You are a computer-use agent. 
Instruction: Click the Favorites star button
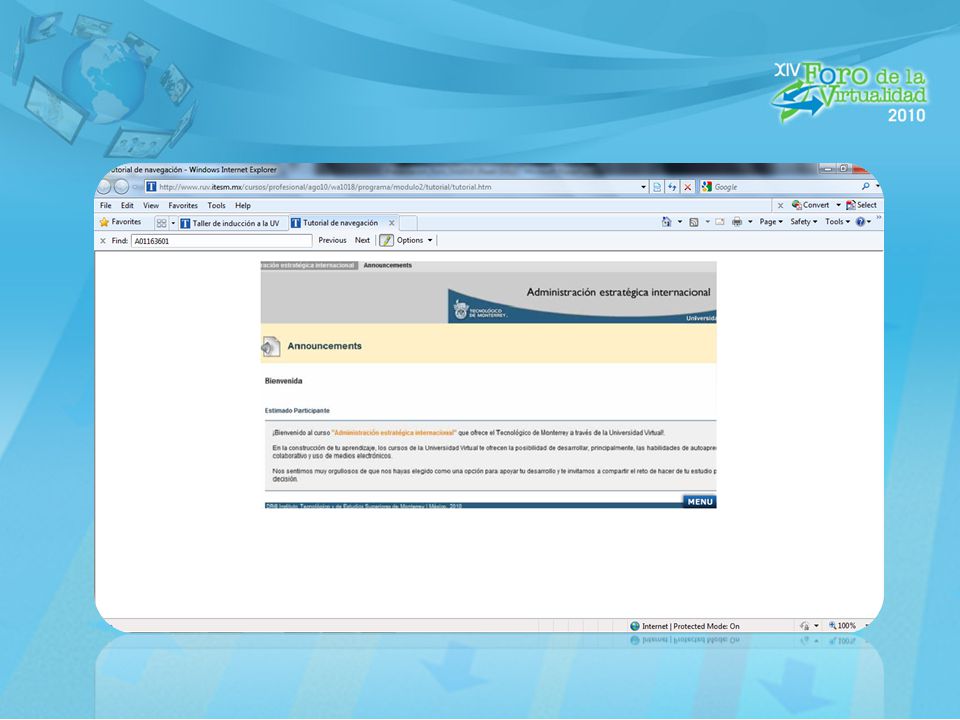[121, 222]
